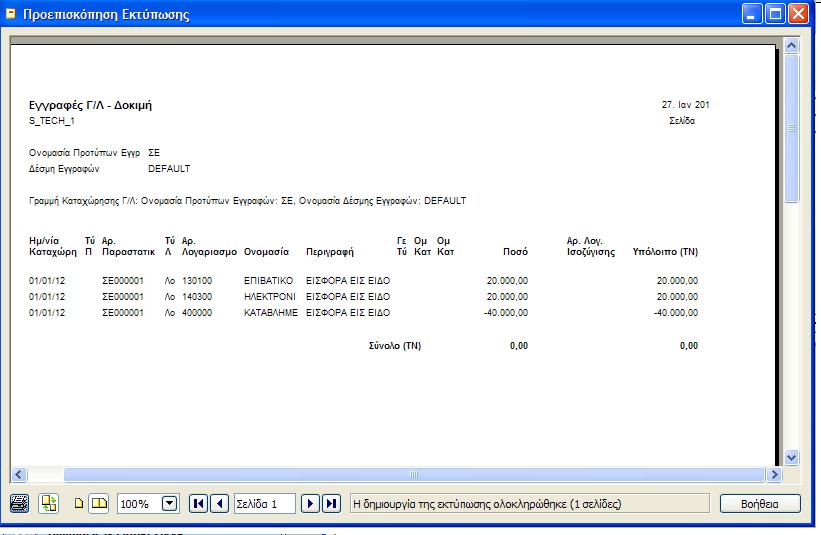Click the Σελίδα 1 page field

[x=264, y=504]
